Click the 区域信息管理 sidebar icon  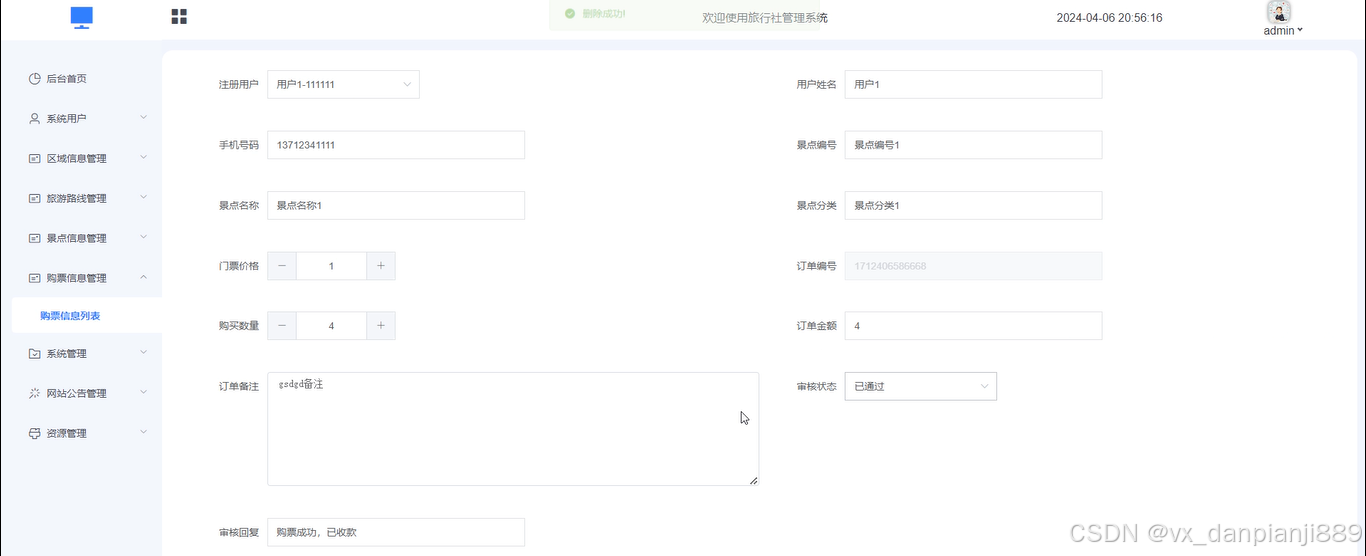[35, 158]
